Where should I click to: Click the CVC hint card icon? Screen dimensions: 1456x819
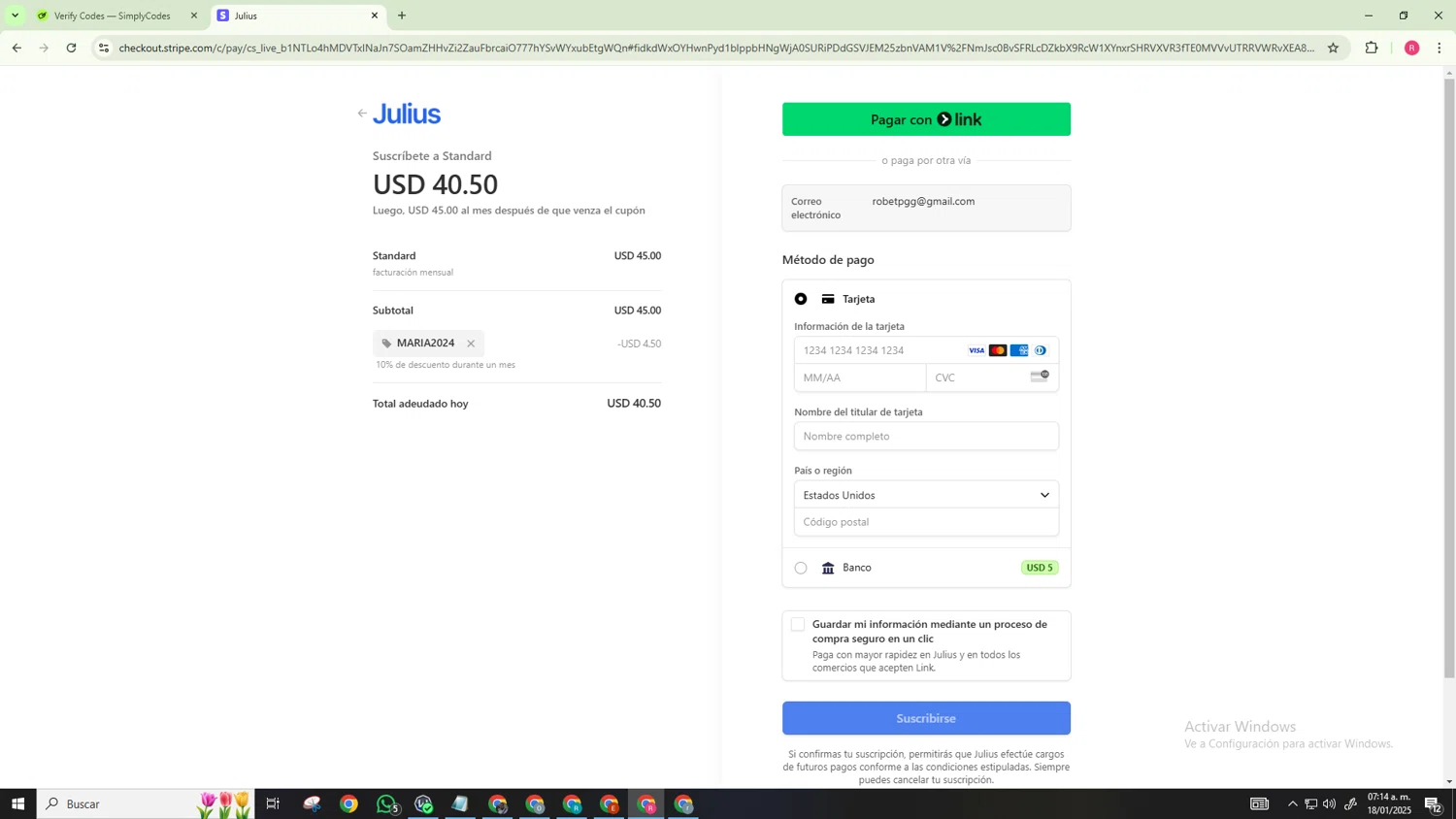(1040, 377)
